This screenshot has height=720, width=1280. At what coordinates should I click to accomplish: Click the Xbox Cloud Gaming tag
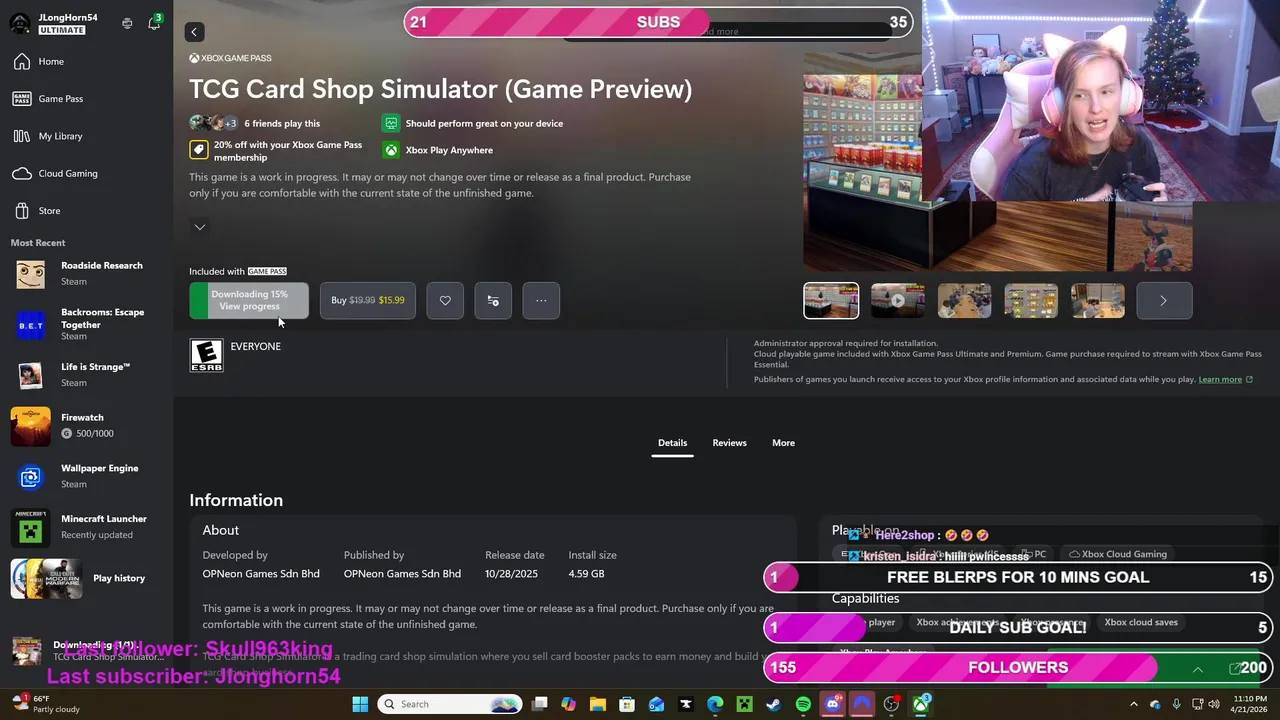pos(1117,554)
